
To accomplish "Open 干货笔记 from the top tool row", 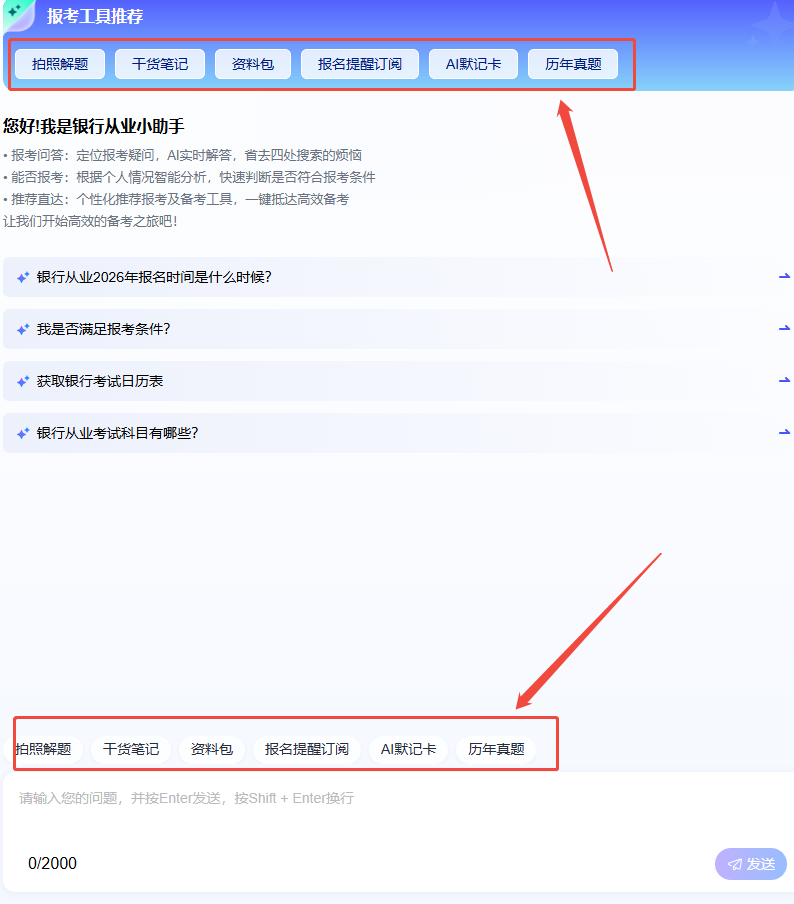I will tap(160, 64).
